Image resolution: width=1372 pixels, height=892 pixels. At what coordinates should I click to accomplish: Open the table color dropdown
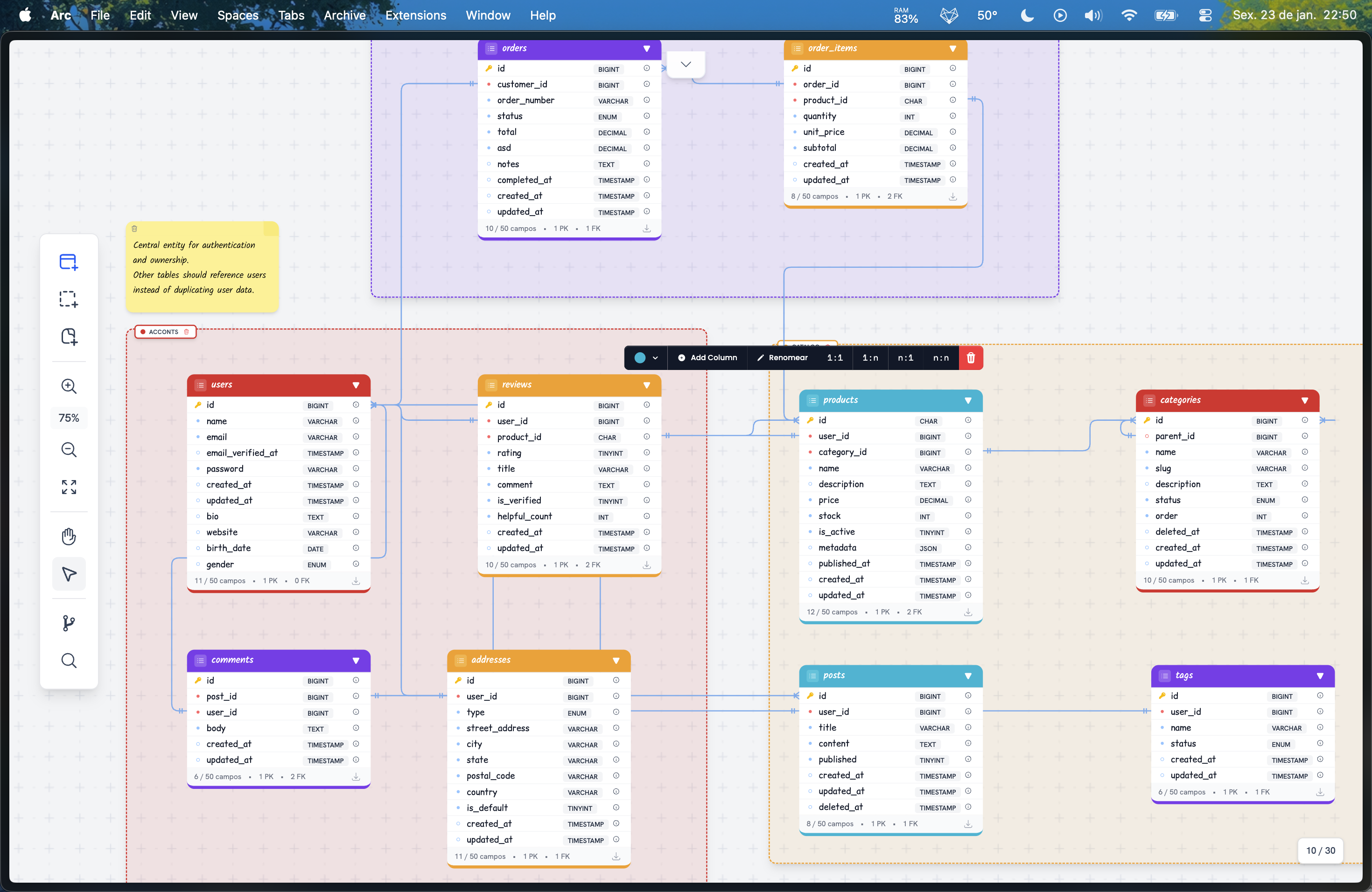(646, 358)
